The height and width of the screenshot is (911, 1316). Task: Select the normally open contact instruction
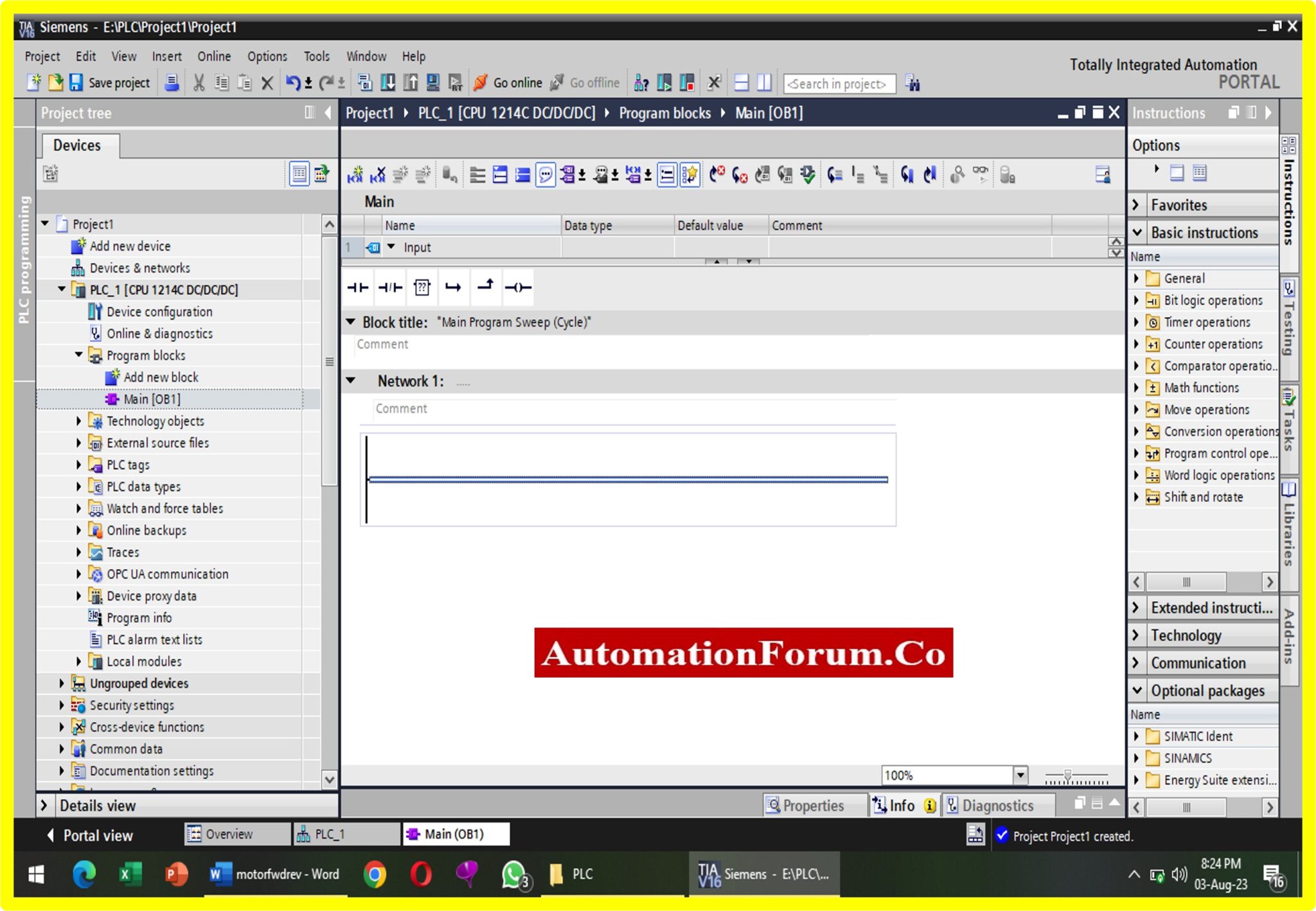click(x=358, y=287)
